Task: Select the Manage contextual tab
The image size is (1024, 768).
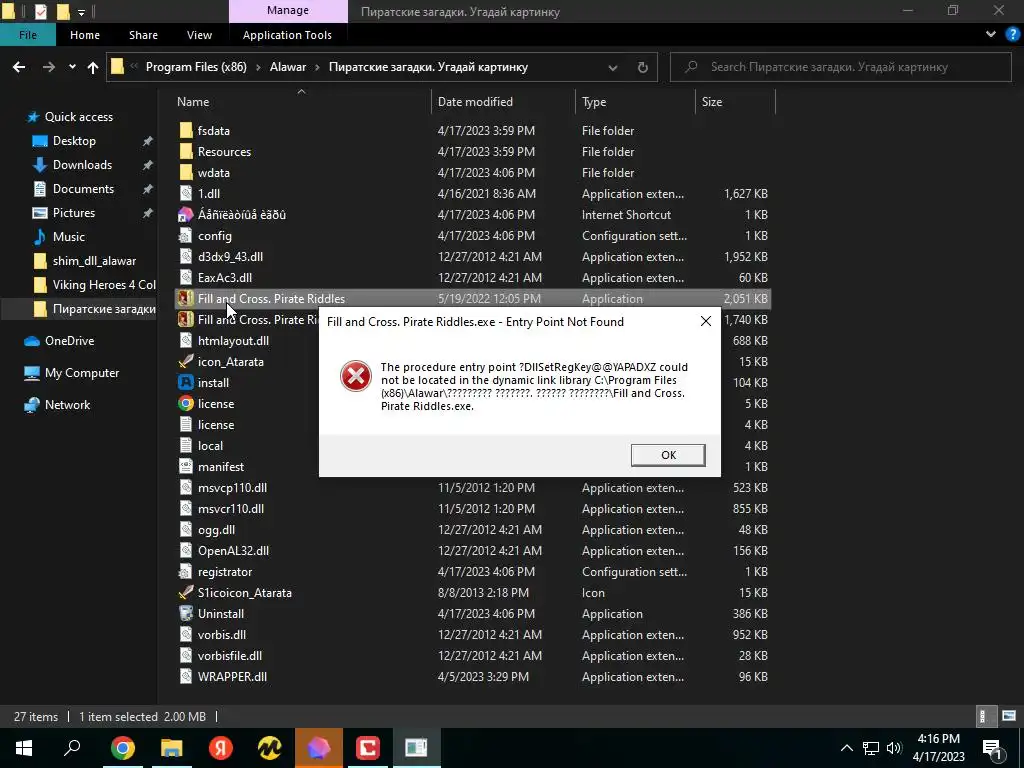Action: [288, 11]
